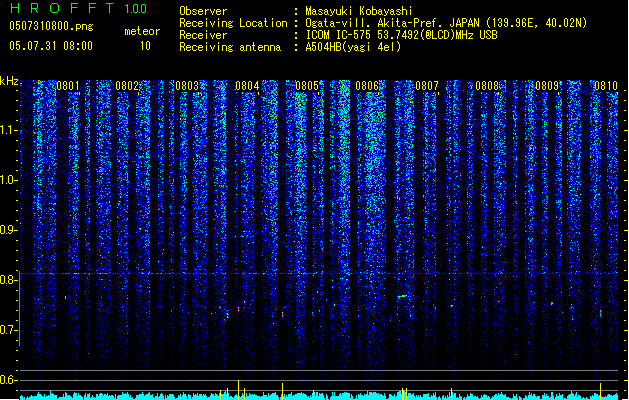Viewport: 629px width, 400px height.
Task: Click the 0.9 kHz axis label
Action: (8, 230)
